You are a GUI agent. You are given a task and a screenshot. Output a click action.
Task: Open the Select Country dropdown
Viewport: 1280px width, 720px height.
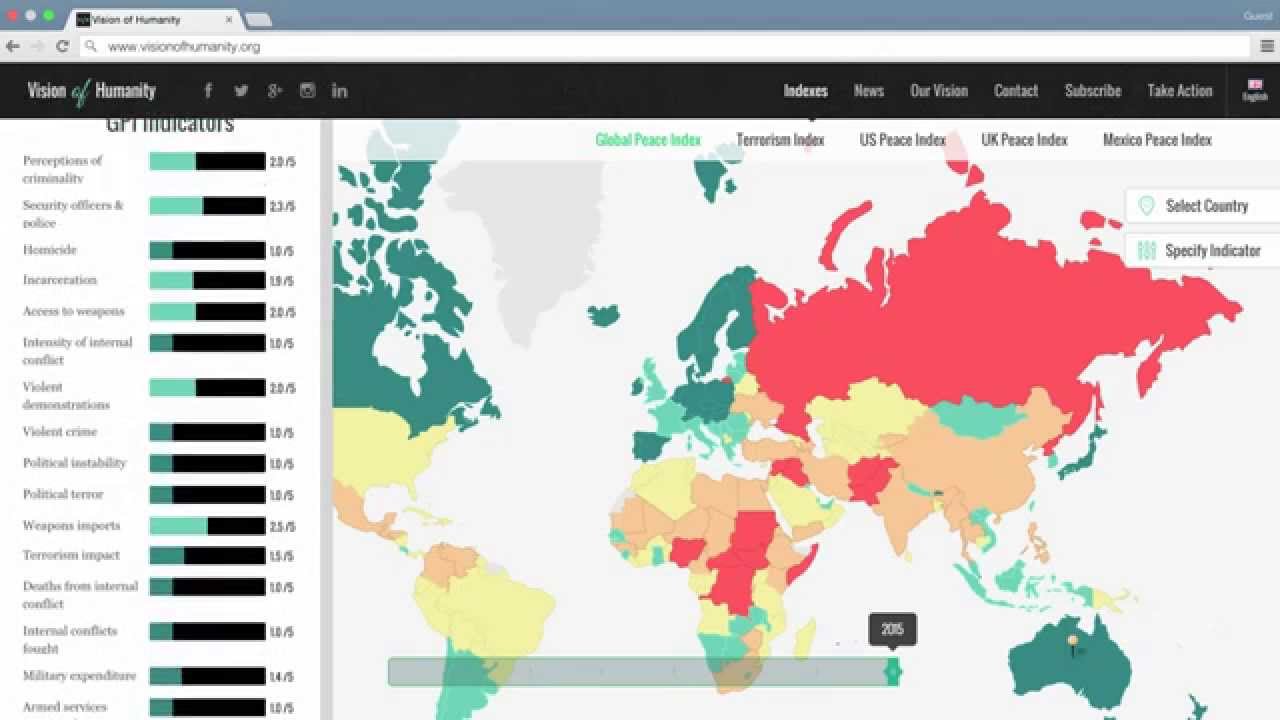point(1205,206)
